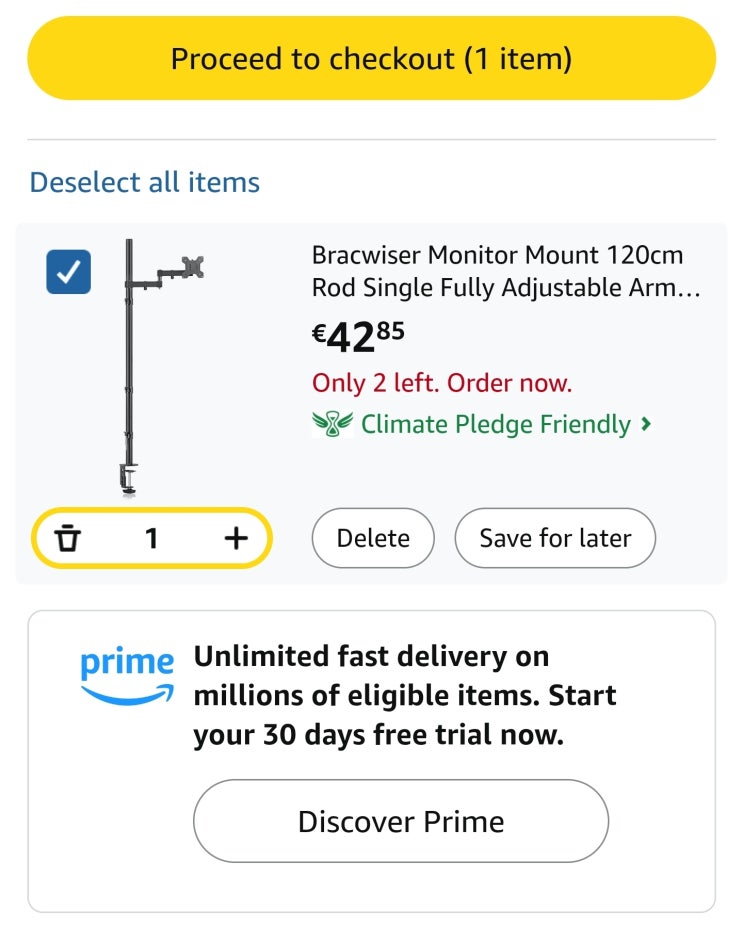Open the monitor mount product thumbnail

161,367
